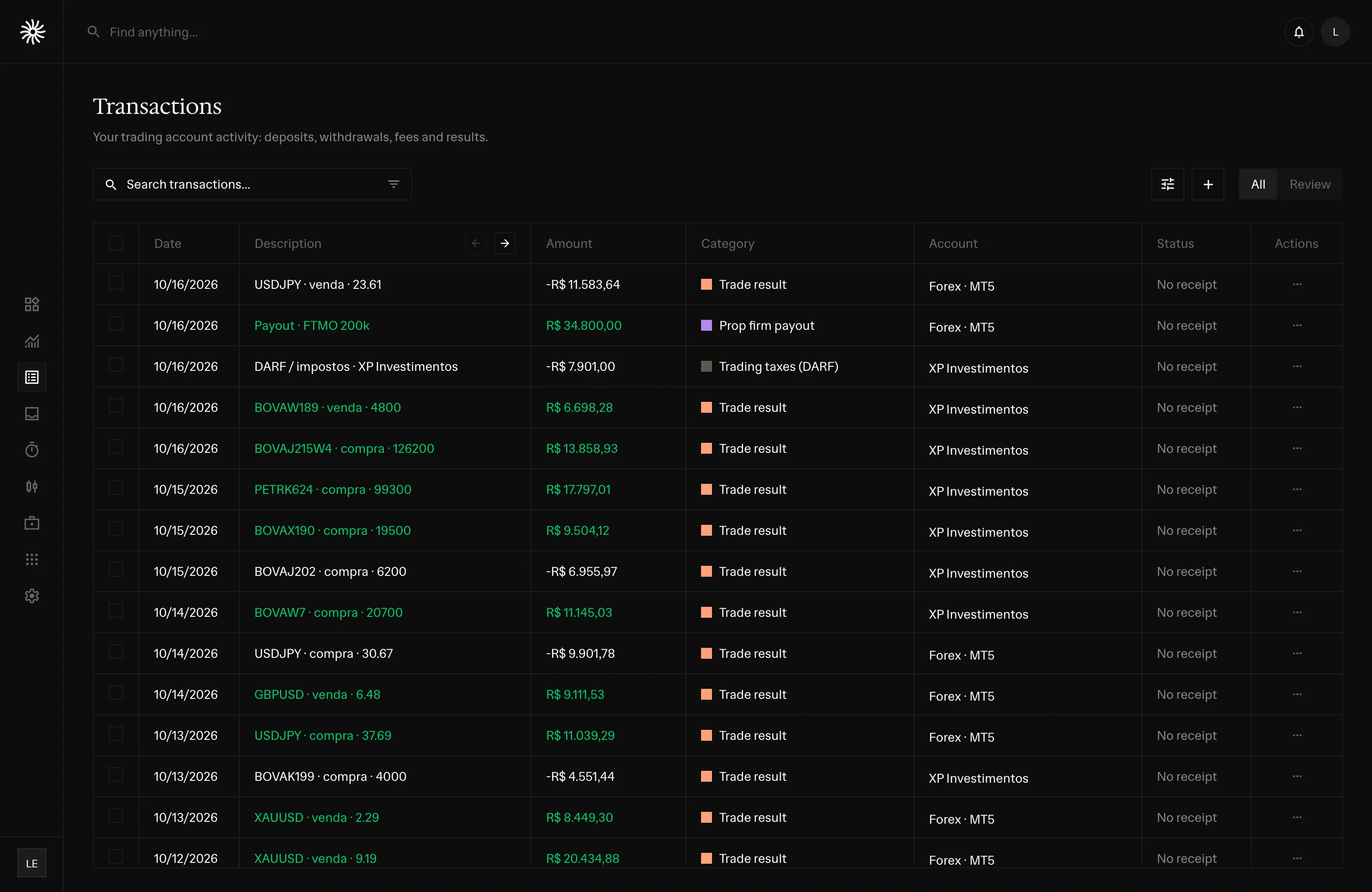This screenshot has height=892, width=1372.
Task: Click BOVAJ215W4 · compra · 126200 description
Action: point(344,448)
